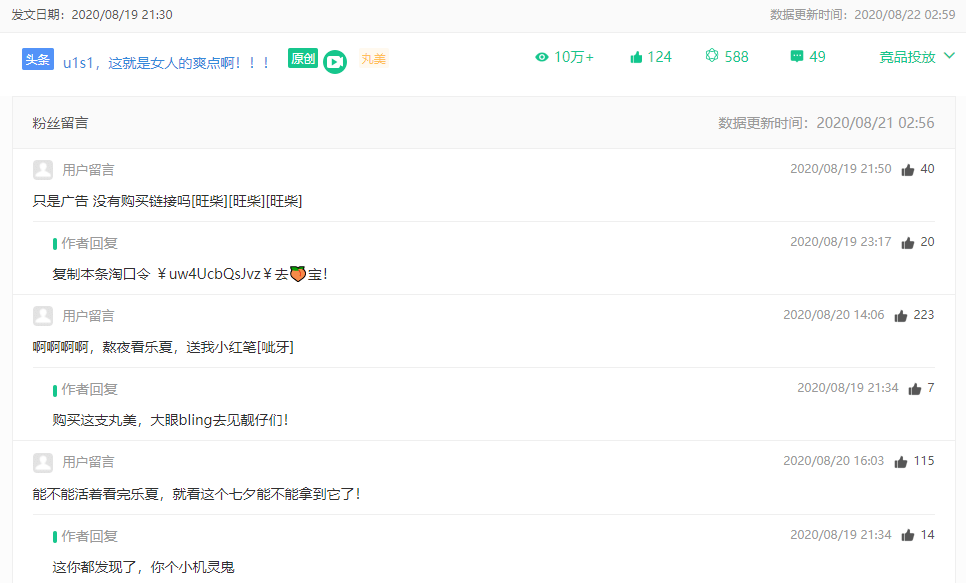
Task: Click the peach emoji in the author reply
Action: click(298, 274)
